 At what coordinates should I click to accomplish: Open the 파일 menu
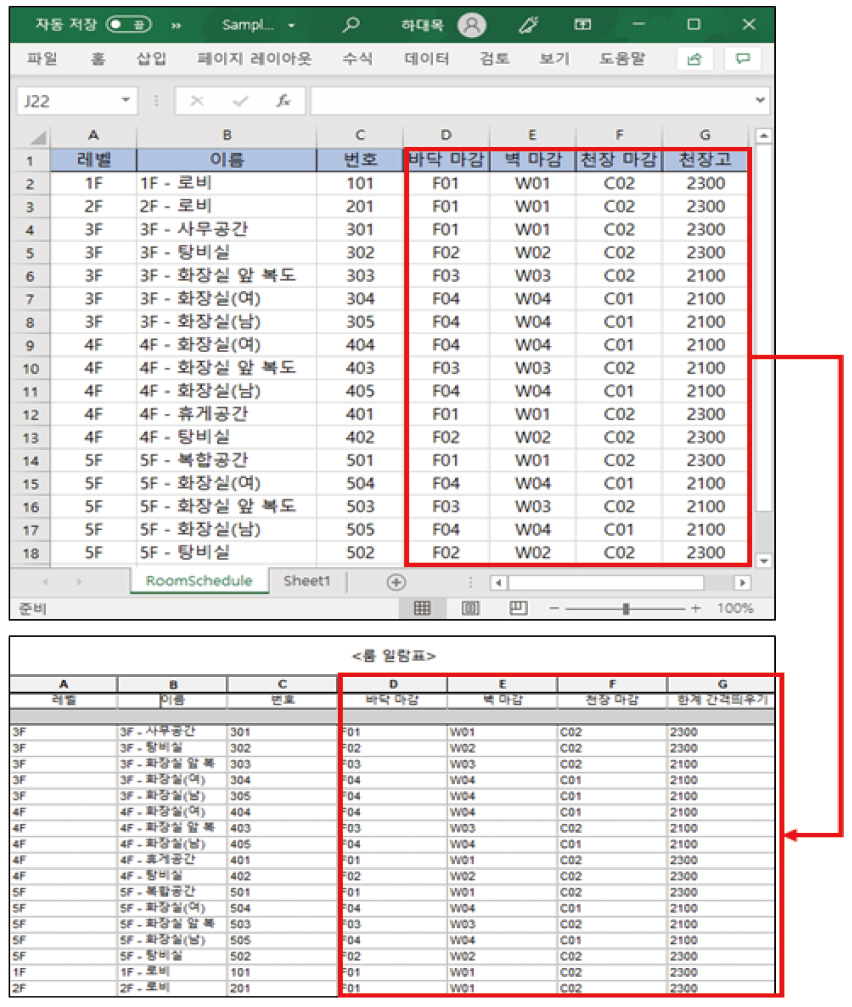tap(42, 59)
